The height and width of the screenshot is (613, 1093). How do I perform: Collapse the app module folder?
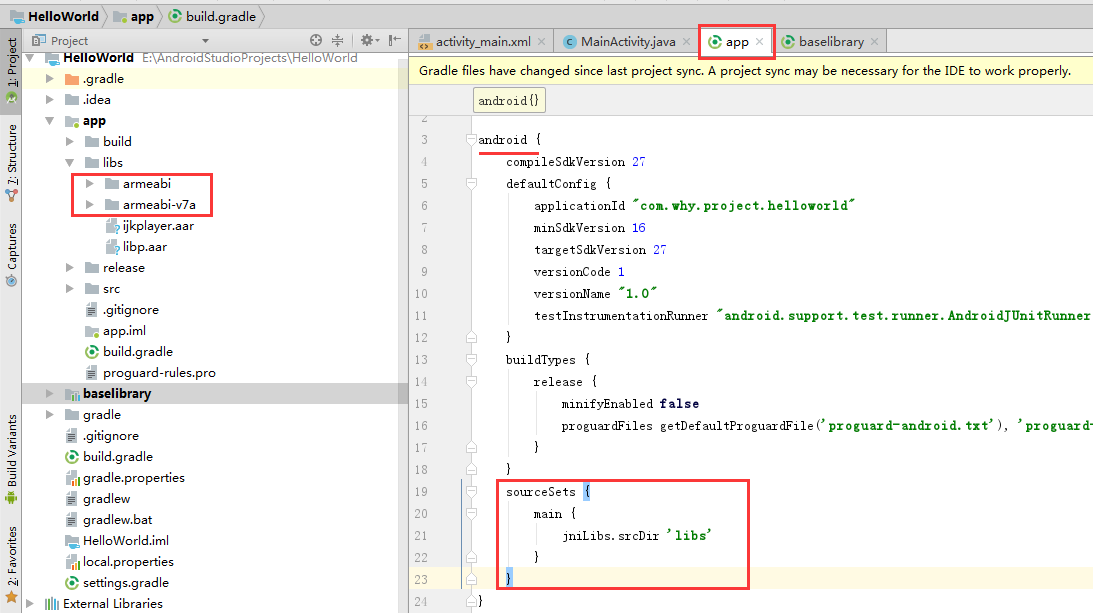[x=49, y=121]
